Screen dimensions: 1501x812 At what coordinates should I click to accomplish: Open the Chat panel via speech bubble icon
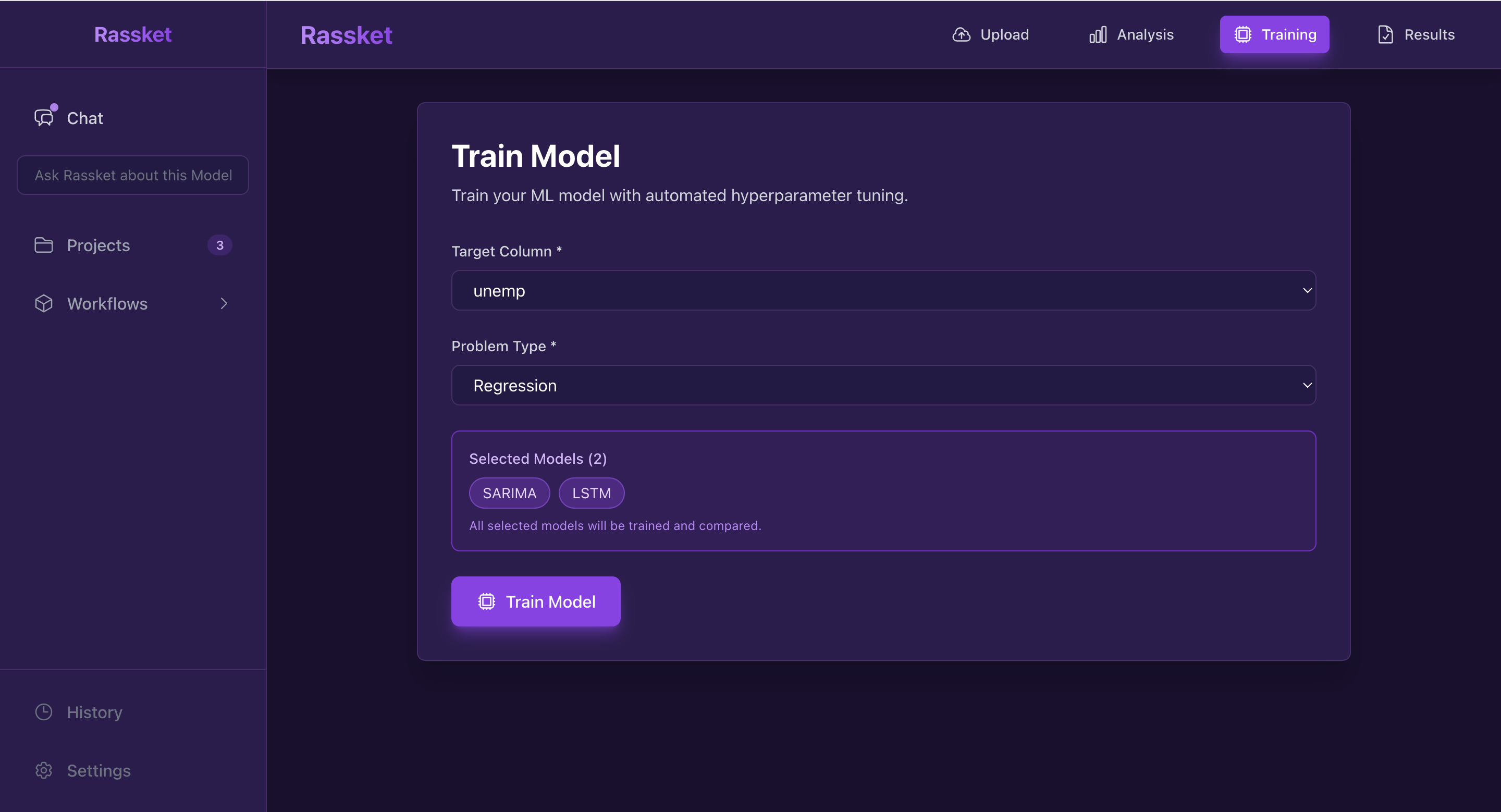(x=44, y=118)
